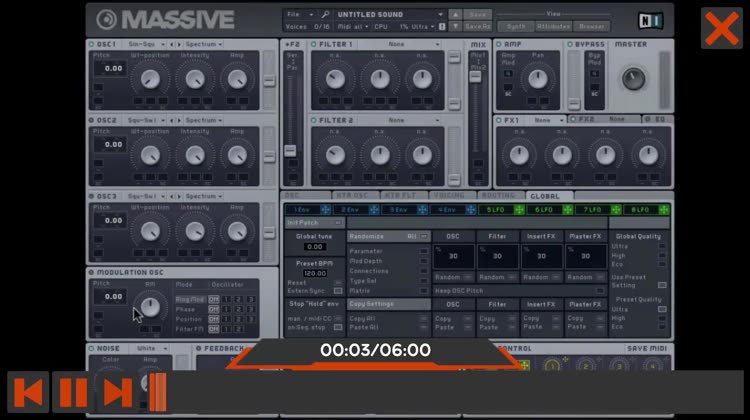Enable Use Preset Setting checkbox

(662, 285)
